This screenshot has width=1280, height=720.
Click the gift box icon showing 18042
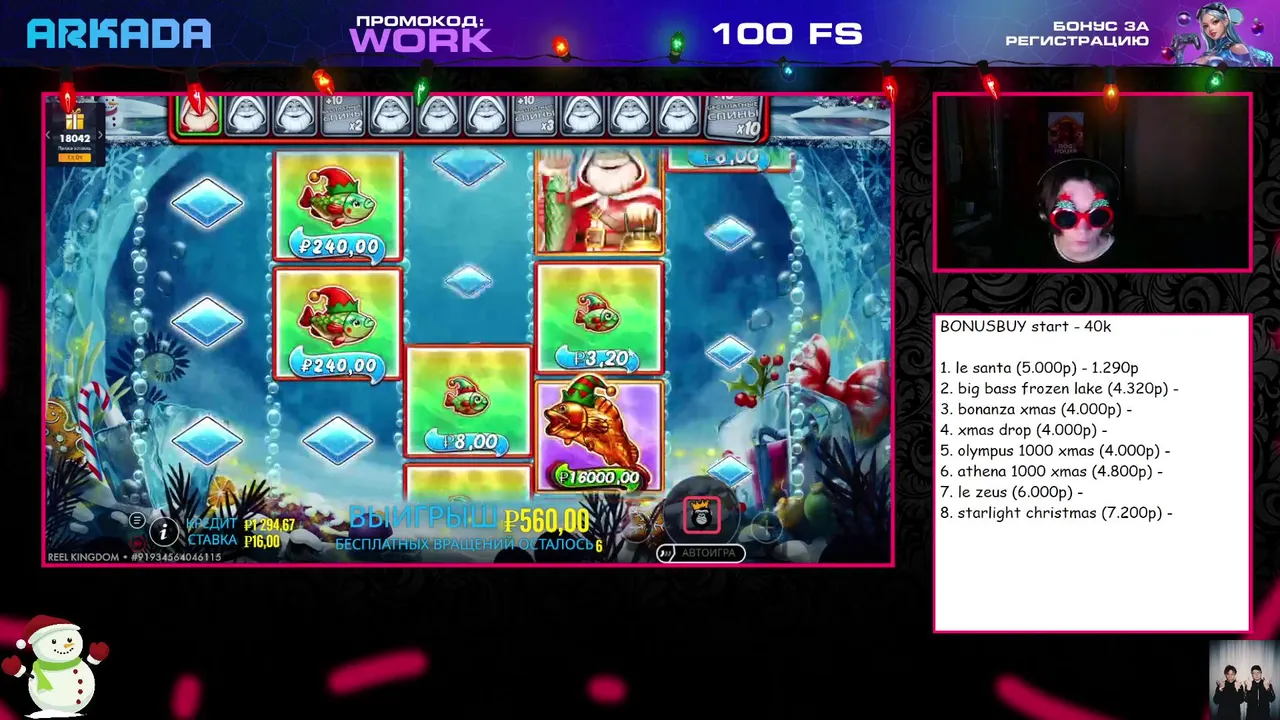point(75,121)
